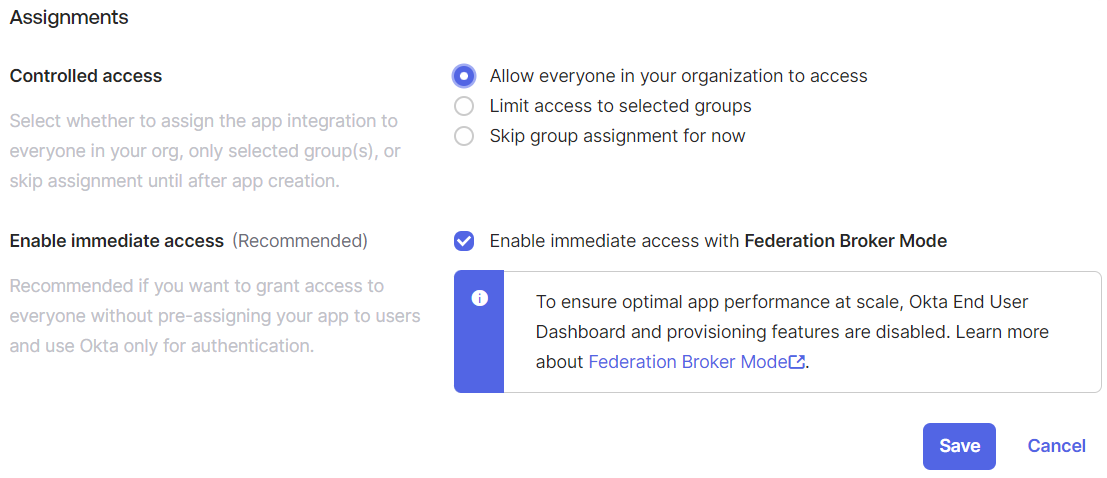
Task: Pick the Skip group assignment radio button
Action: point(464,136)
